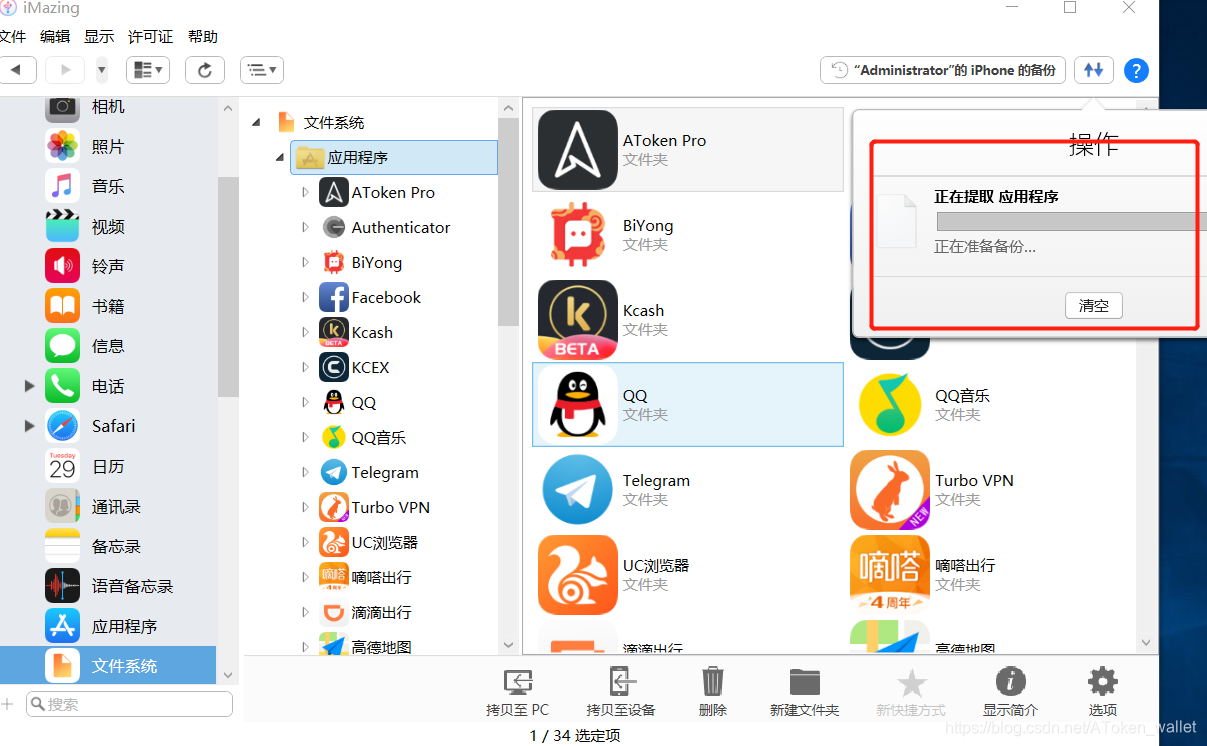
Task: Open the sort options dropdown
Action: pyautogui.click(x=261, y=70)
